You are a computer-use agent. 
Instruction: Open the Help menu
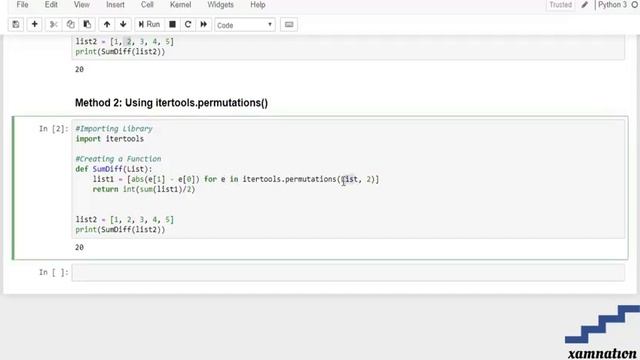coord(258,5)
